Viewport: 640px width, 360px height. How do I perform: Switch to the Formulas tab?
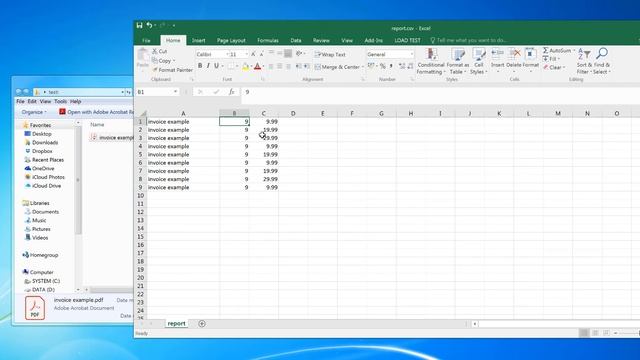click(x=268, y=40)
